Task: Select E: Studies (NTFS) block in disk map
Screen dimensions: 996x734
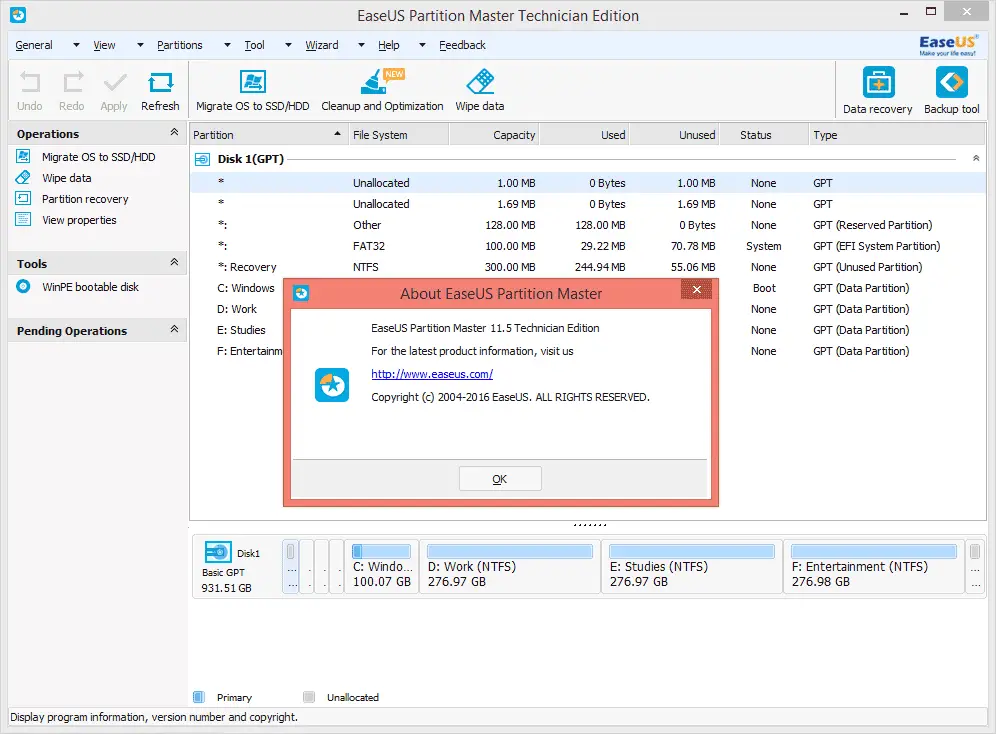Action: coord(692,567)
